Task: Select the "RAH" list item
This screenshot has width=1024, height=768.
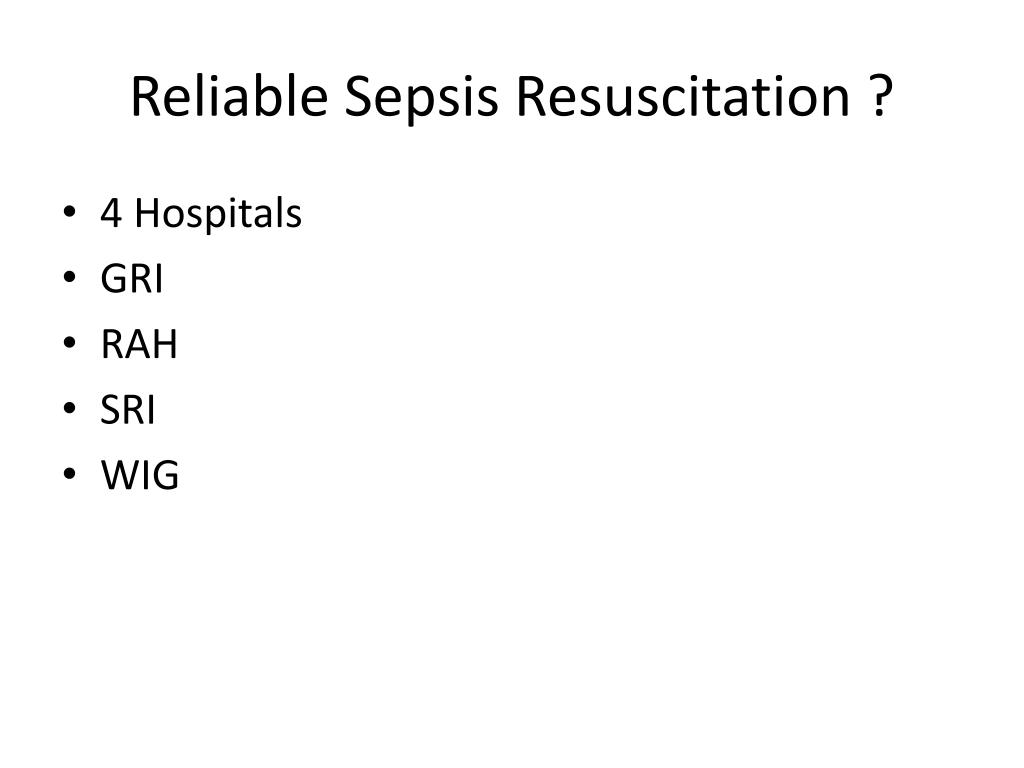Action: [139, 344]
